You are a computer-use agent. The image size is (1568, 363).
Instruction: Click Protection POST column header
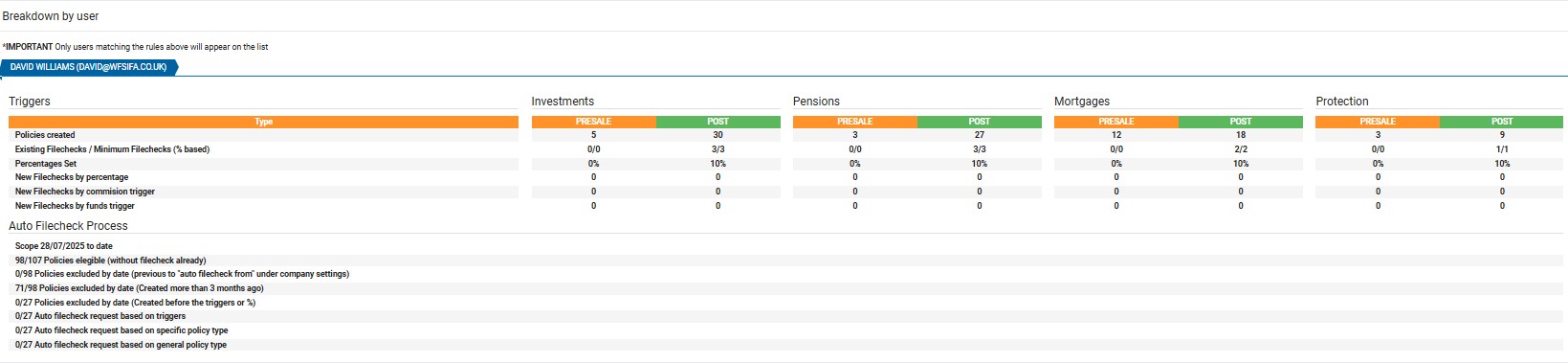click(x=1502, y=122)
